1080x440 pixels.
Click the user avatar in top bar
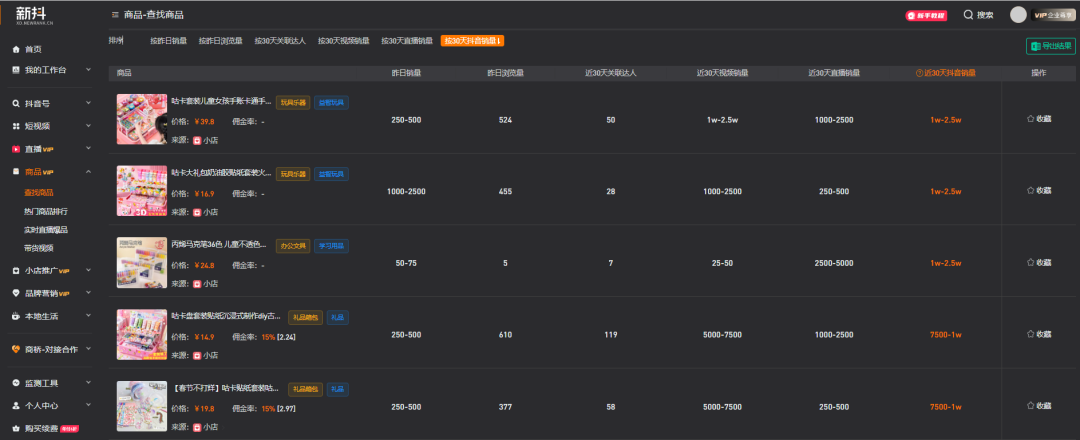click(x=1018, y=15)
